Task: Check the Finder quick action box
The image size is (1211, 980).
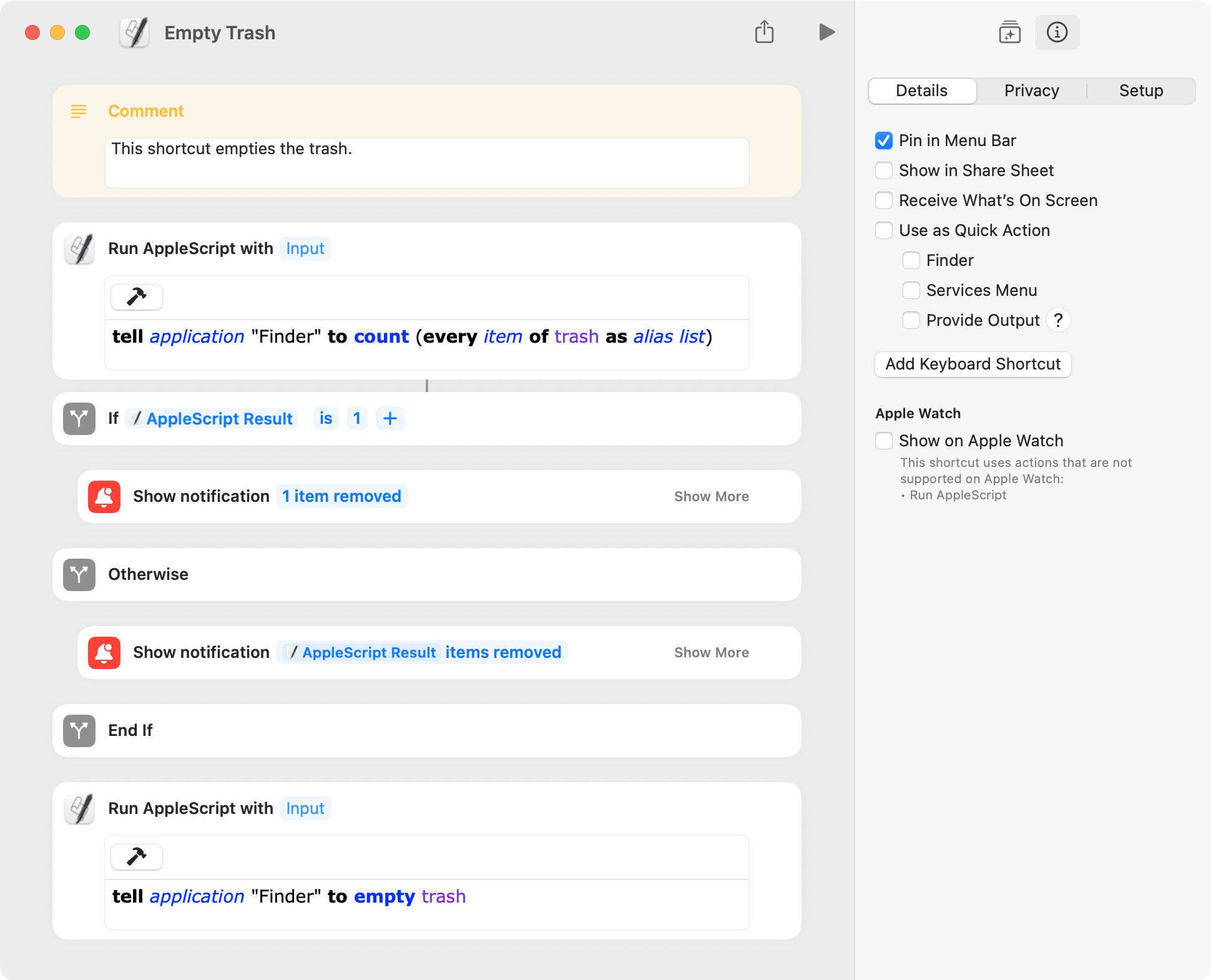Action: pos(911,260)
